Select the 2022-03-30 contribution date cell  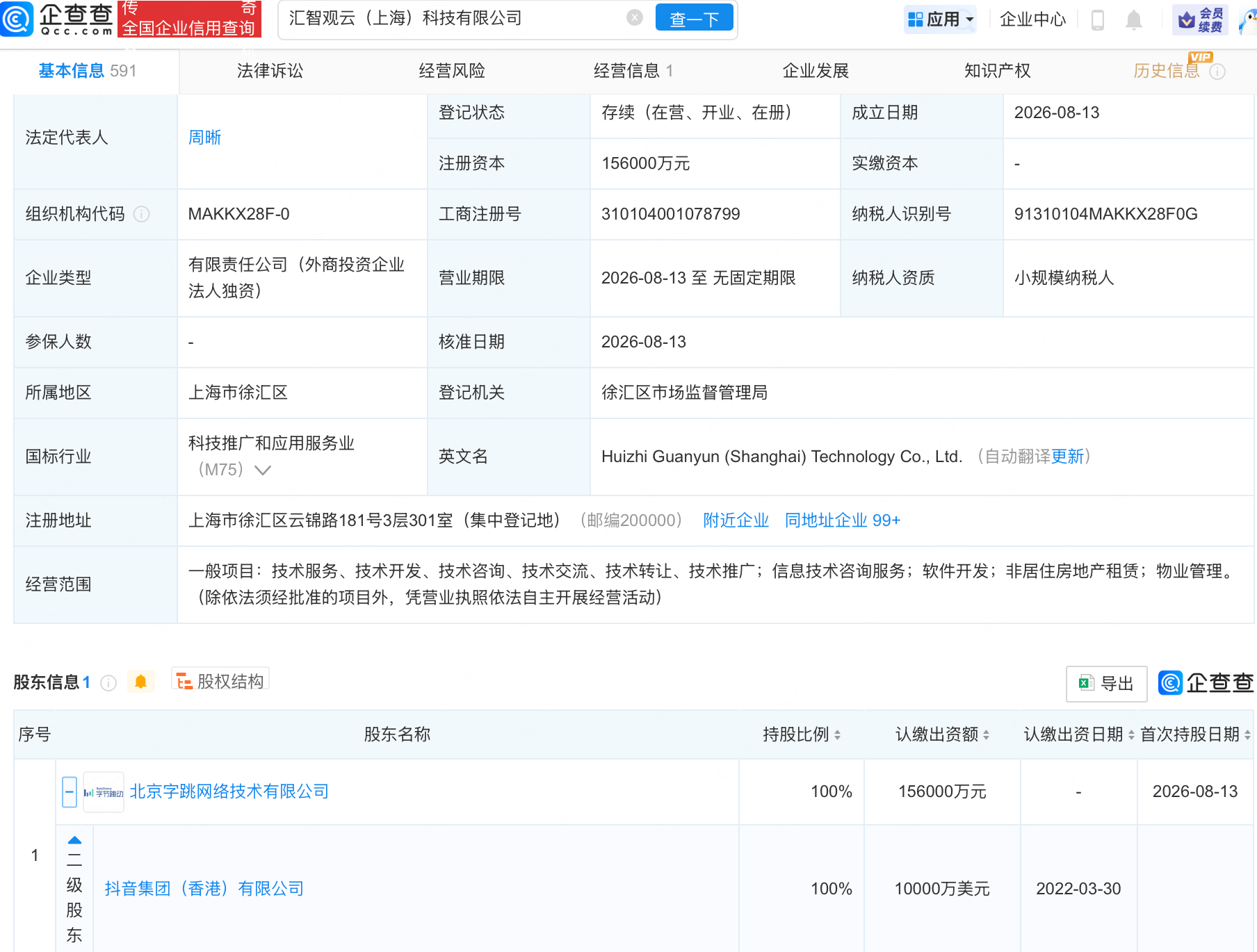[1078, 889]
